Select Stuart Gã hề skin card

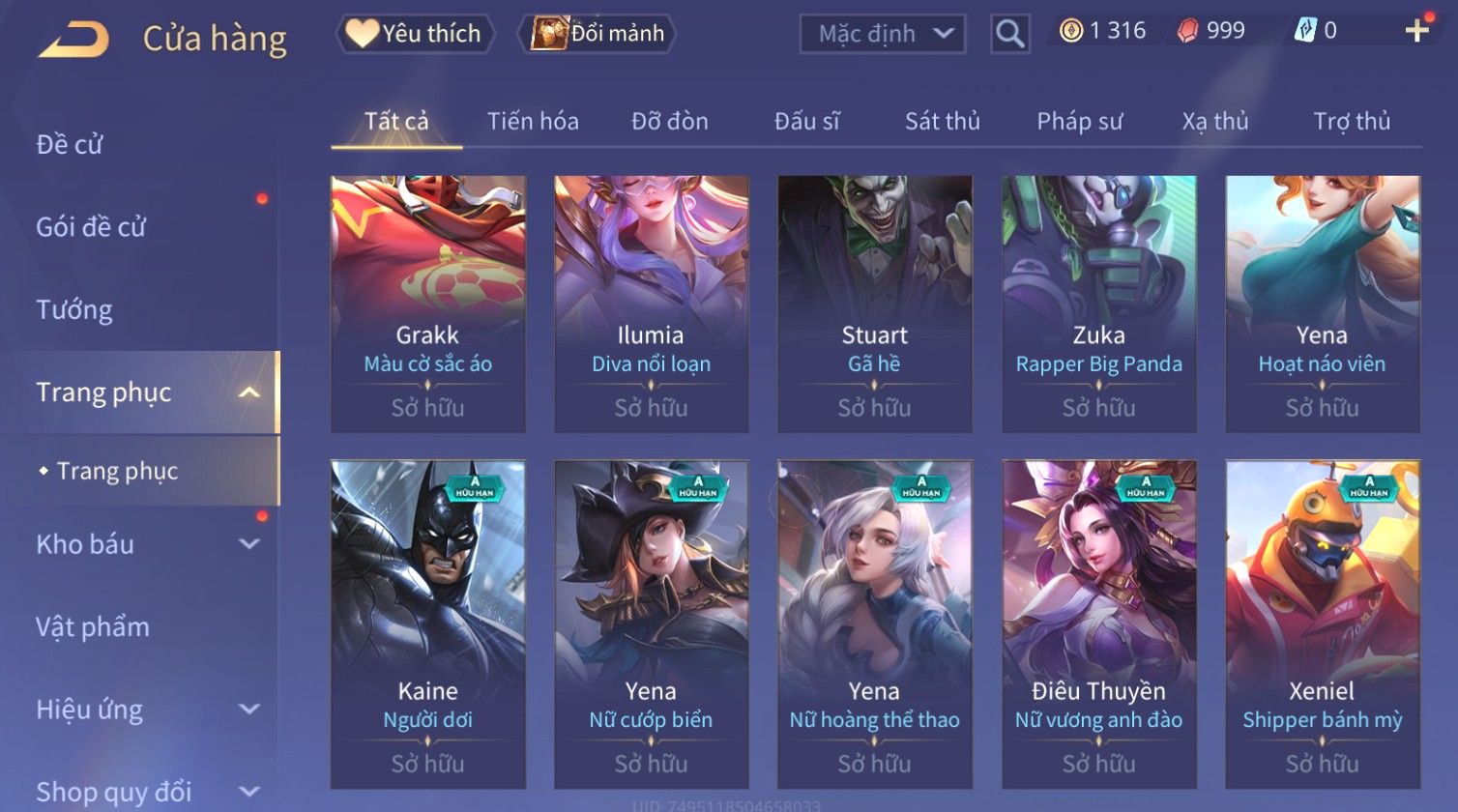[x=875, y=304]
